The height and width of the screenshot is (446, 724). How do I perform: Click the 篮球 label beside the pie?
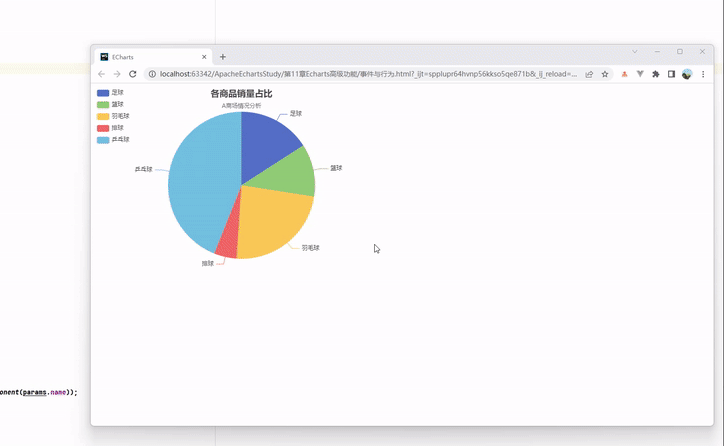pyautogui.click(x=336, y=168)
